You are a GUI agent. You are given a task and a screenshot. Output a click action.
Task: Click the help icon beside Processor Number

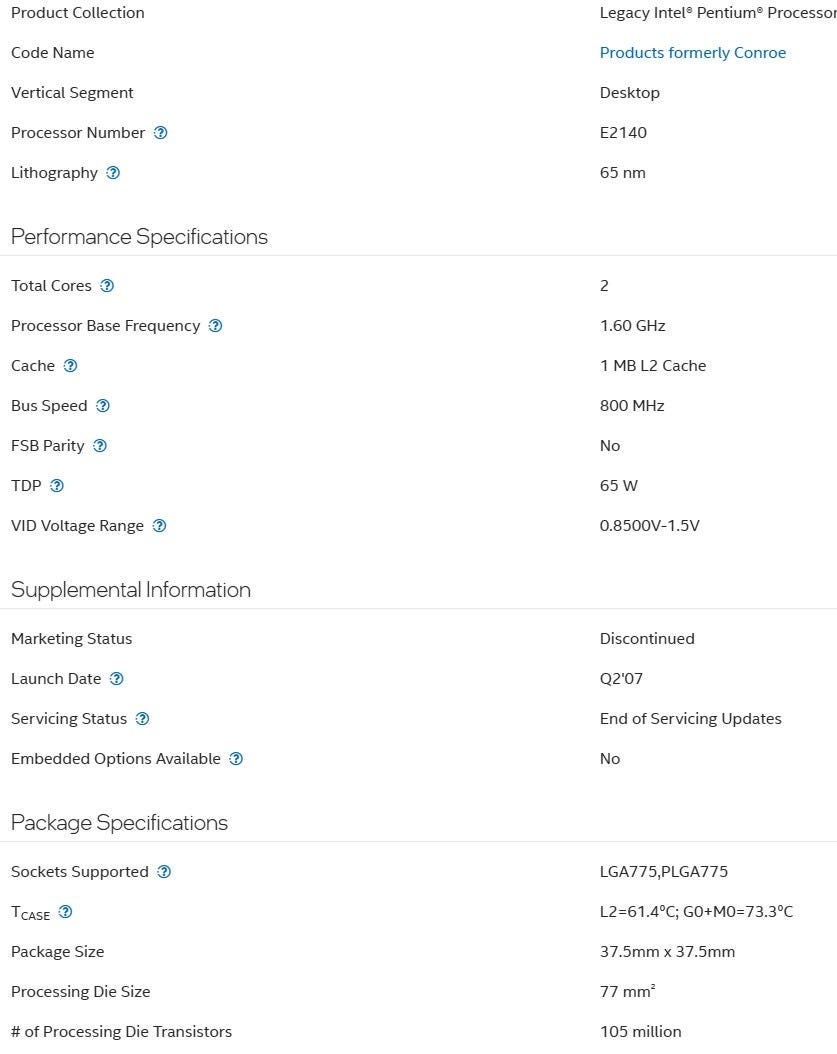coord(161,133)
